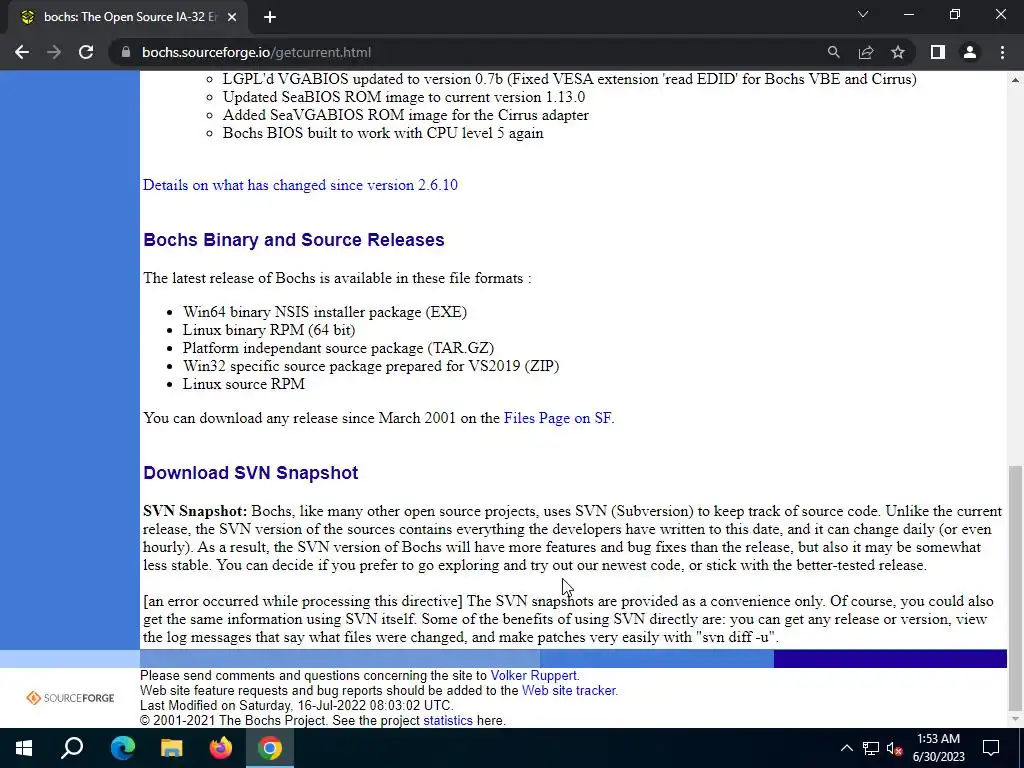This screenshot has width=1024, height=768.
Task: Reload the Bochs page
Action: click(86, 52)
